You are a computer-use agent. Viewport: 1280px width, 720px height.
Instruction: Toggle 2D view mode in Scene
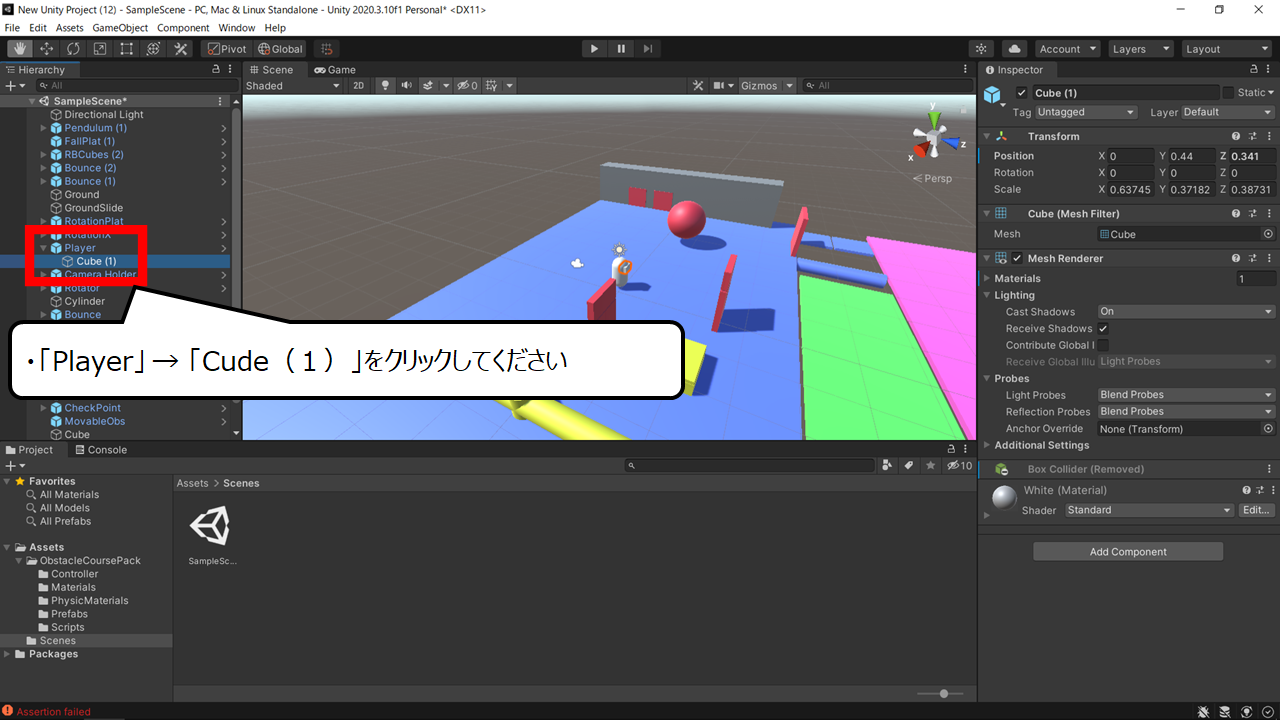tap(359, 86)
